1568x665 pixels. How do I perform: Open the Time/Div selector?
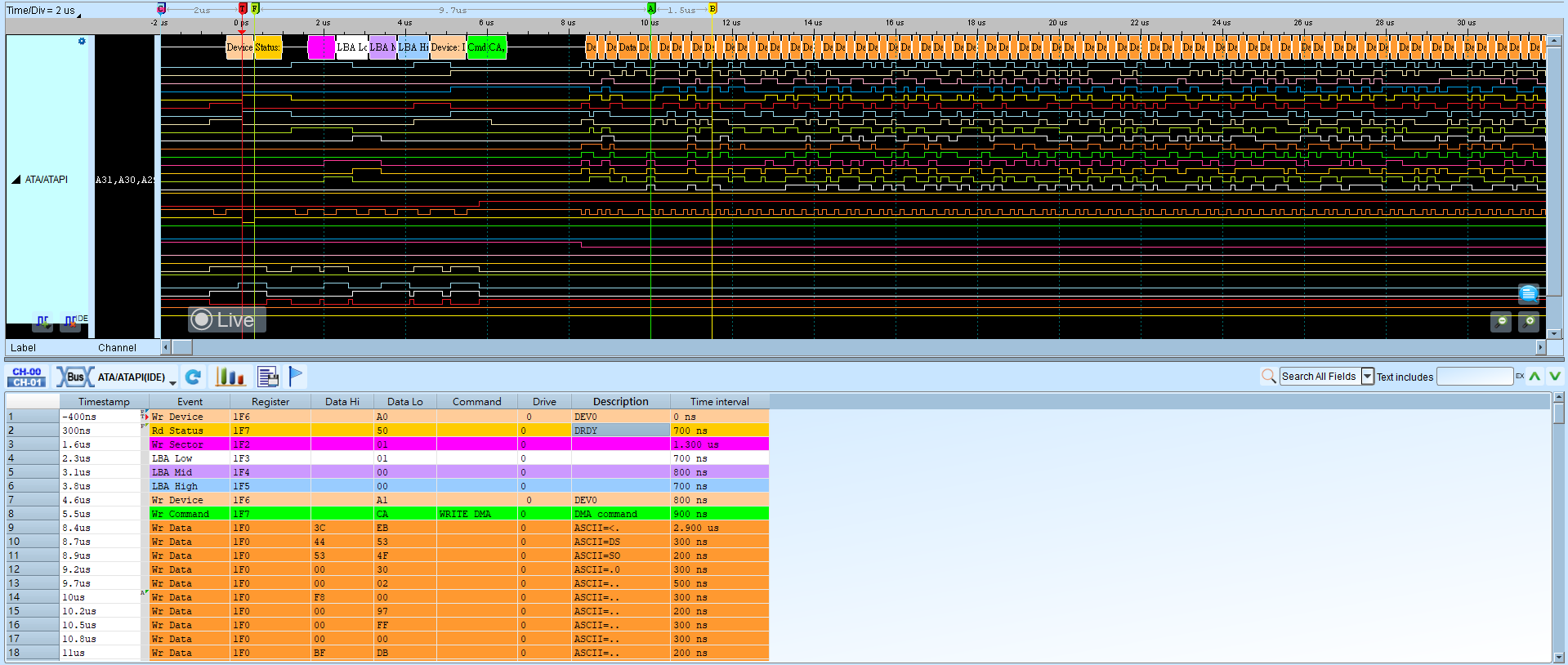[x=43, y=11]
